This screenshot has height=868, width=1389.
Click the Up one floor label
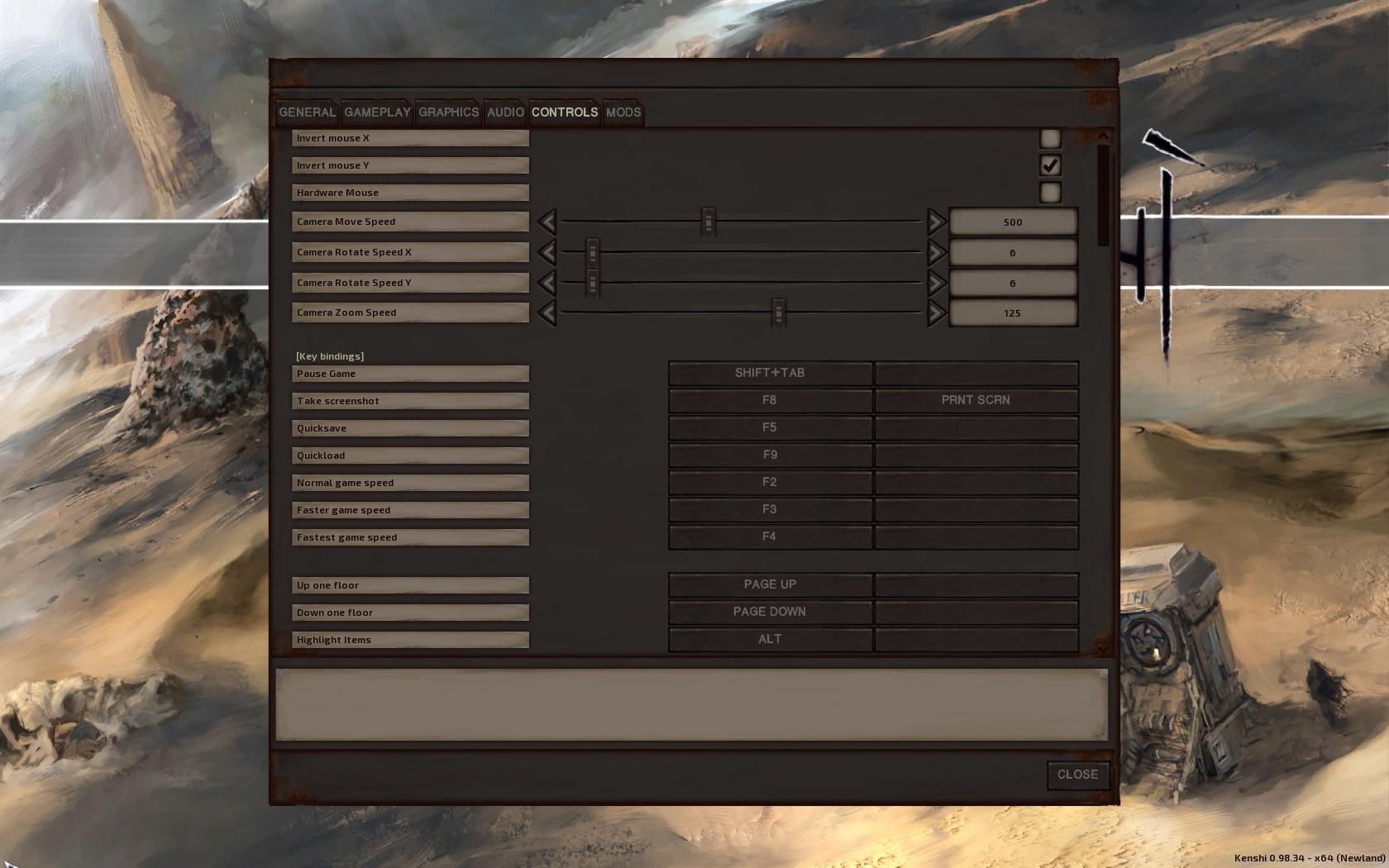pos(410,585)
